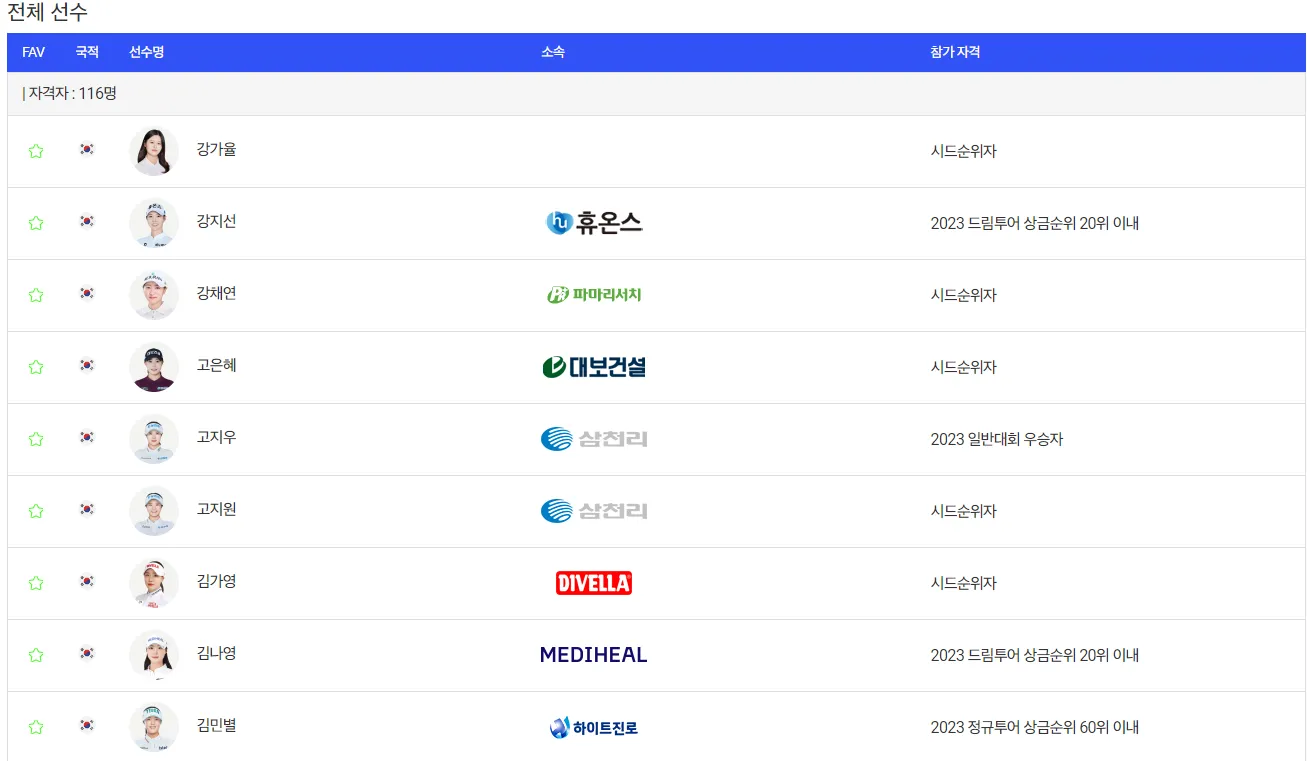Screen dimensions: 1307x761
Task: Open player name 고지원
Action: click(x=217, y=510)
